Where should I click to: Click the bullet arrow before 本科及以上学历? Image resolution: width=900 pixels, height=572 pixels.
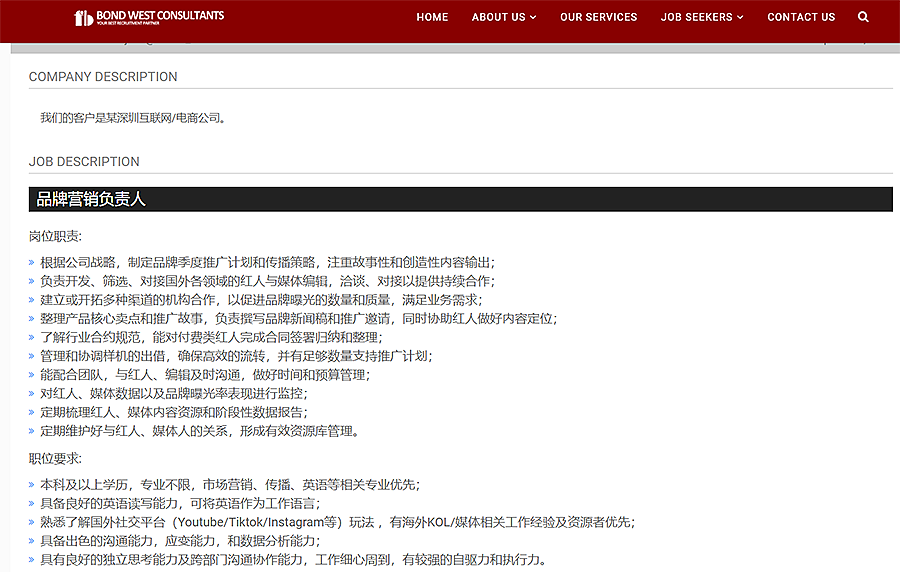click(32, 485)
